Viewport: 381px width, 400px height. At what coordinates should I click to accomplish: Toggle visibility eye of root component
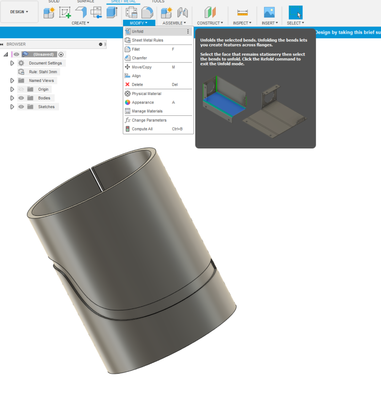pyautogui.click(x=16, y=54)
